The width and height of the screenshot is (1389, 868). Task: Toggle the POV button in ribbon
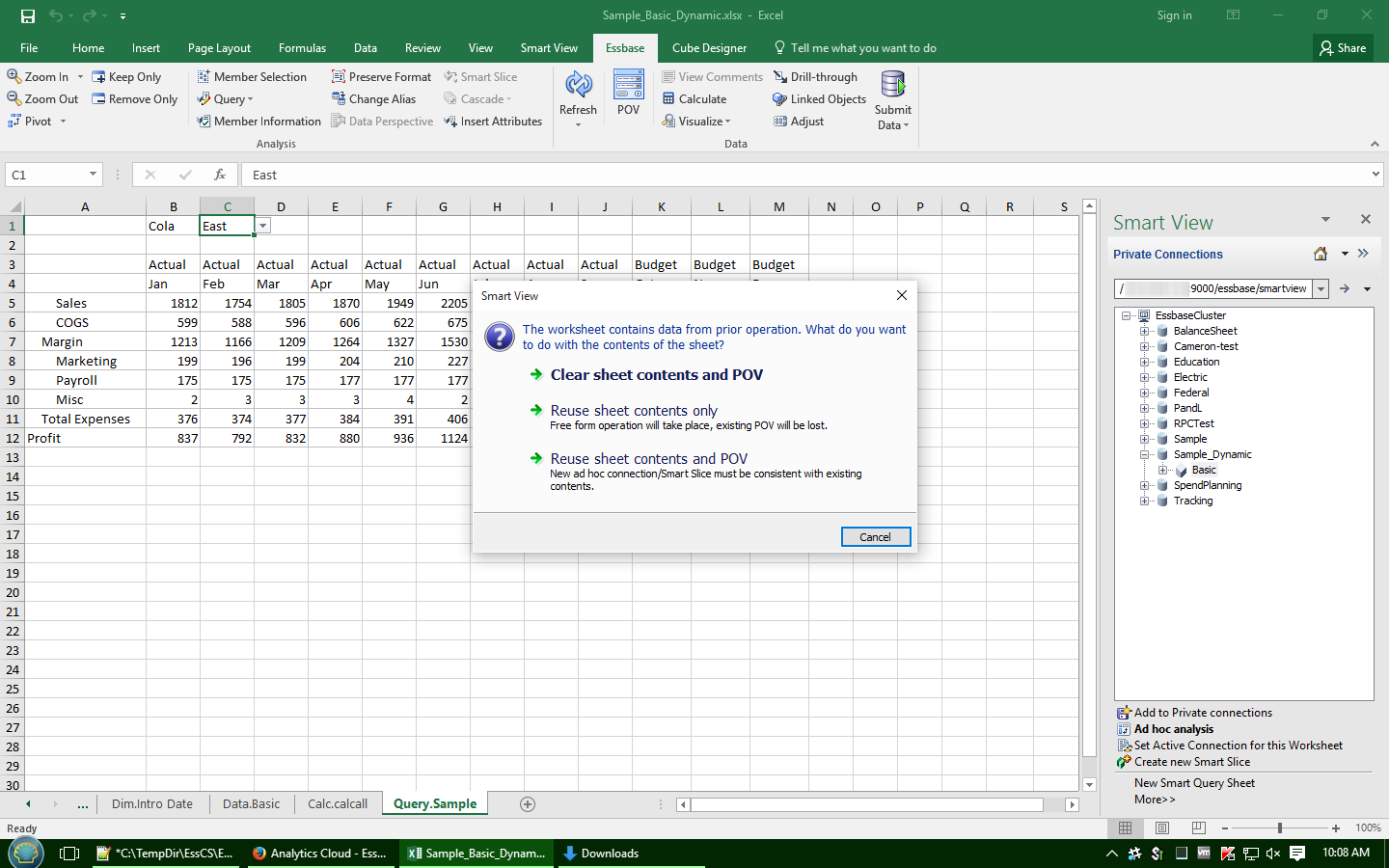628,87
